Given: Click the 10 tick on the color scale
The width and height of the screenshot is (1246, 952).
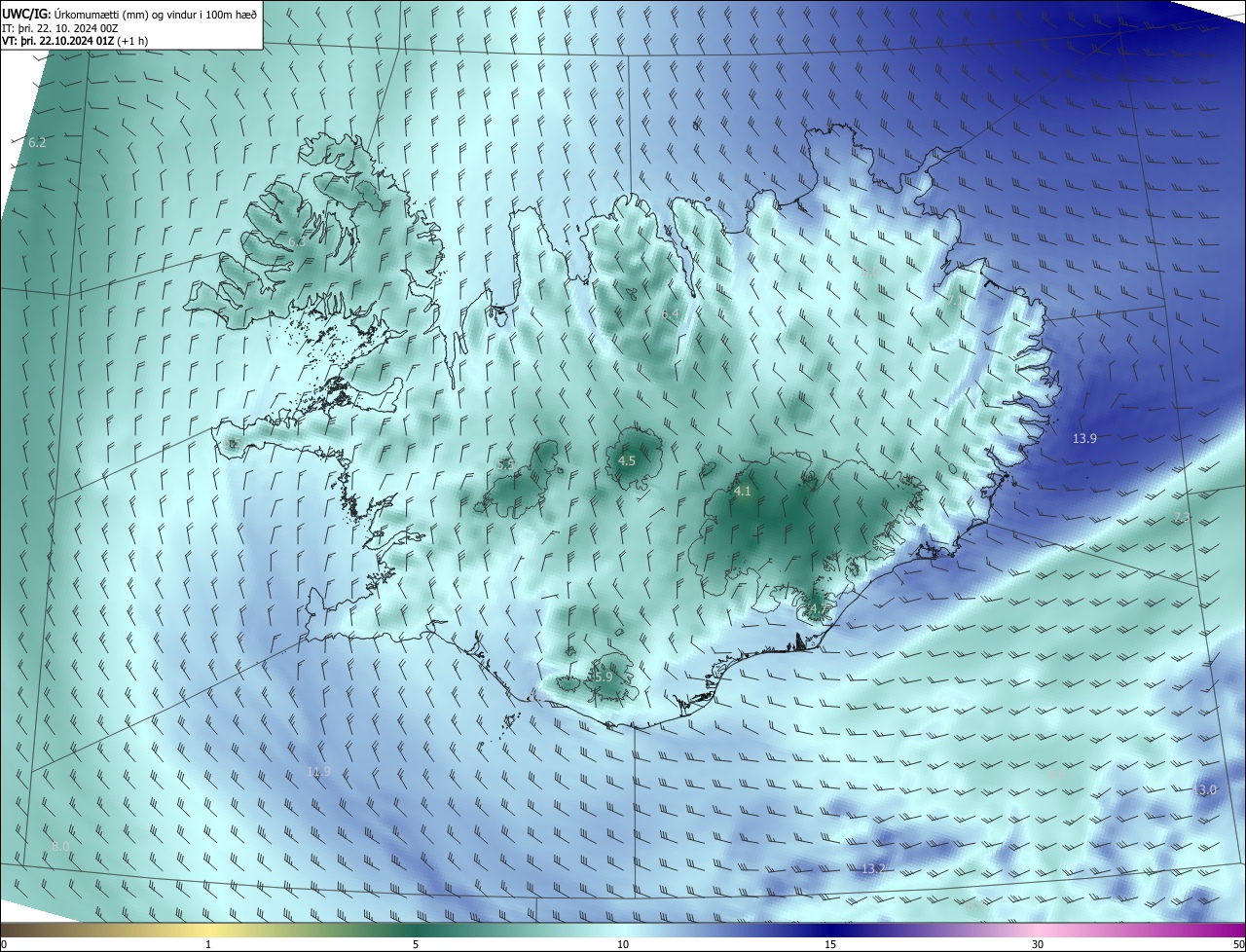Looking at the screenshot, I should 623,945.
